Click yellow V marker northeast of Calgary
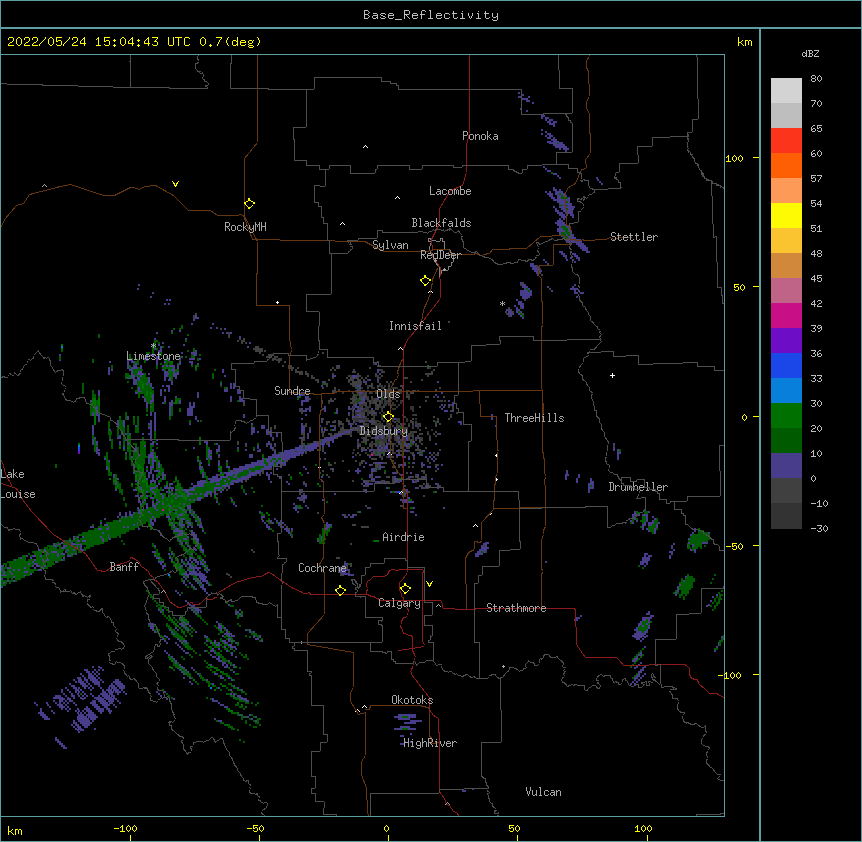 pyautogui.click(x=429, y=584)
